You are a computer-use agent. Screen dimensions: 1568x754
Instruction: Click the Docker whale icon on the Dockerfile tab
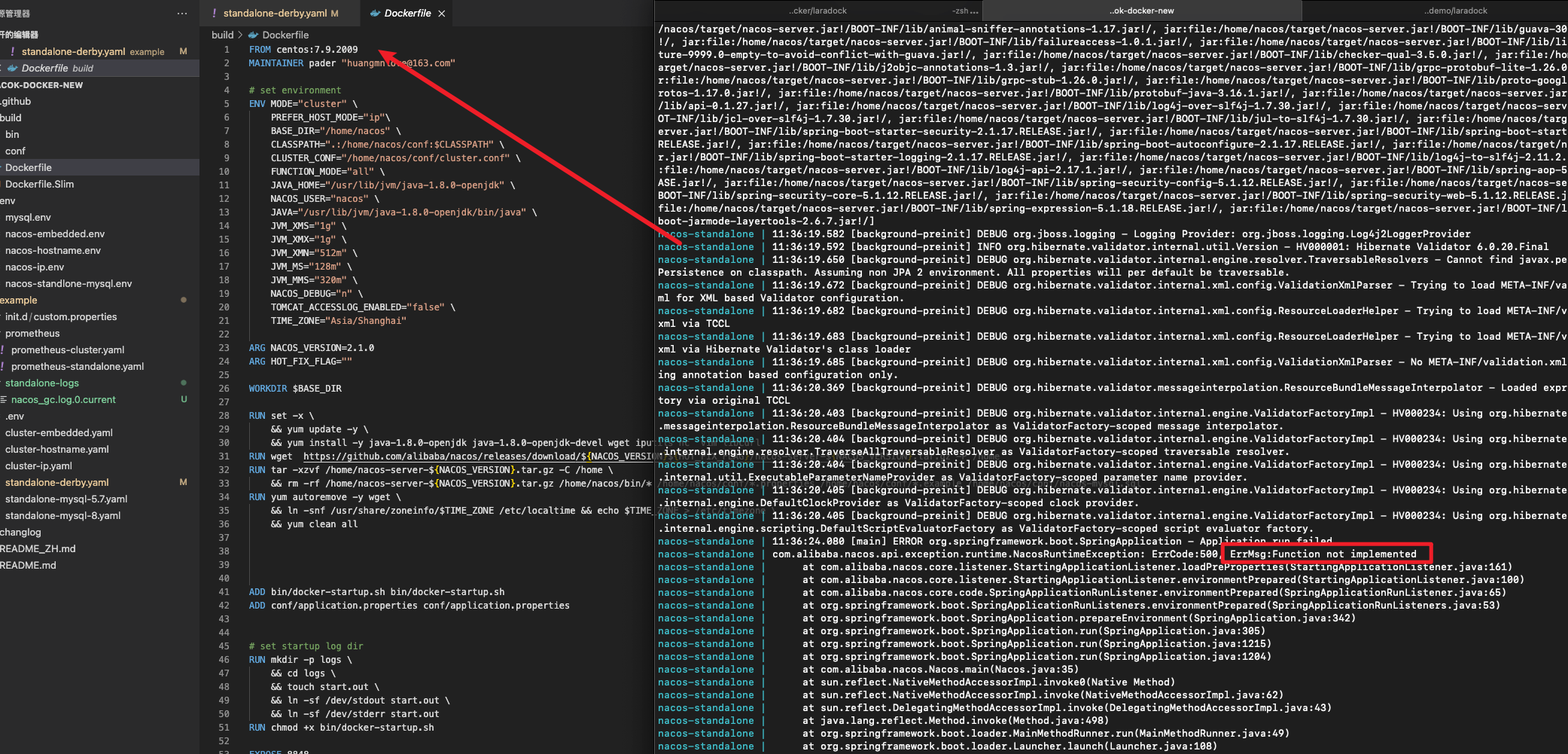pos(374,13)
